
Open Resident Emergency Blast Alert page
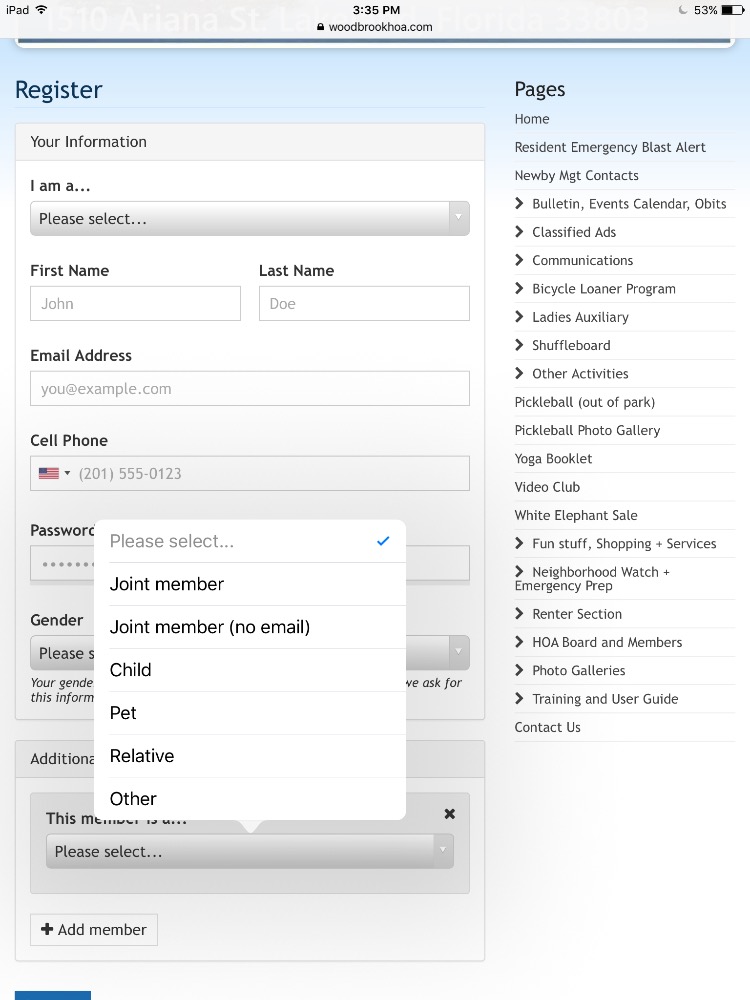tap(610, 147)
